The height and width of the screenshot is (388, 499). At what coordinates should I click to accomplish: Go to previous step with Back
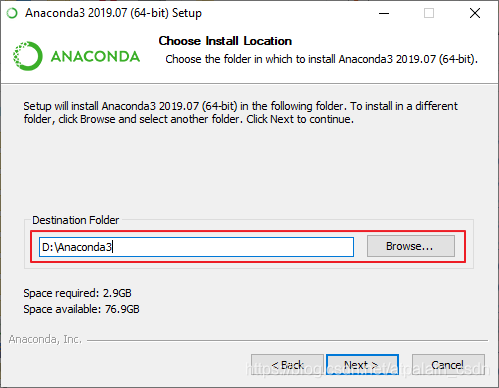coord(287,365)
